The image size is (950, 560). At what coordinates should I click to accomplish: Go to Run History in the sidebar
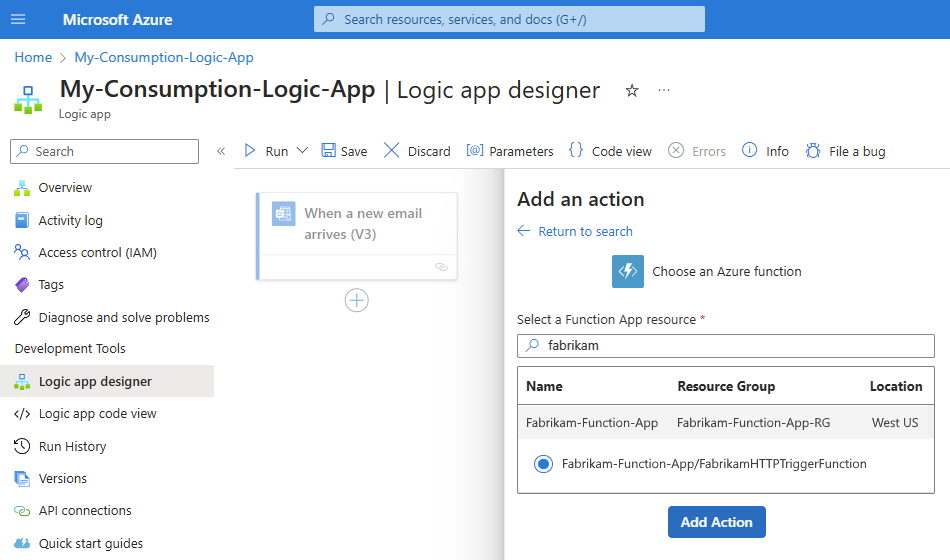(72, 446)
